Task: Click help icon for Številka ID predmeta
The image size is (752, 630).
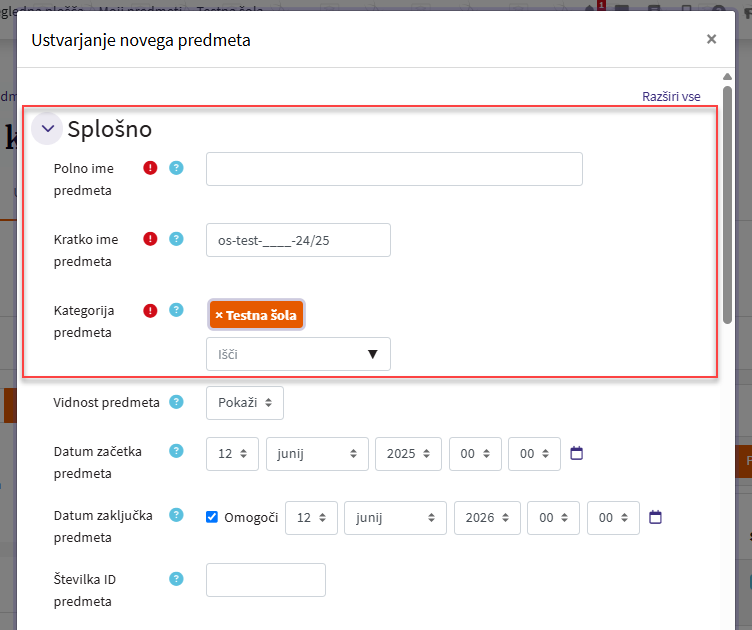Action: click(x=176, y=578)
